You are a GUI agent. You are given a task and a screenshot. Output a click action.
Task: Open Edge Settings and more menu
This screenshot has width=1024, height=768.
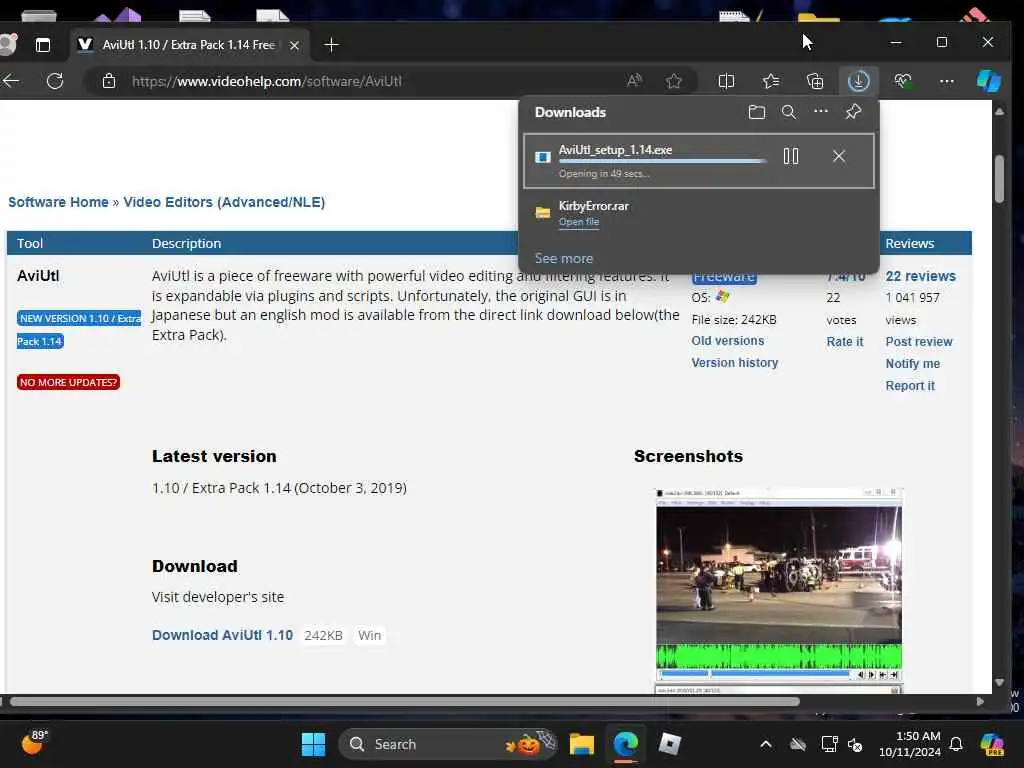[947, 81]
